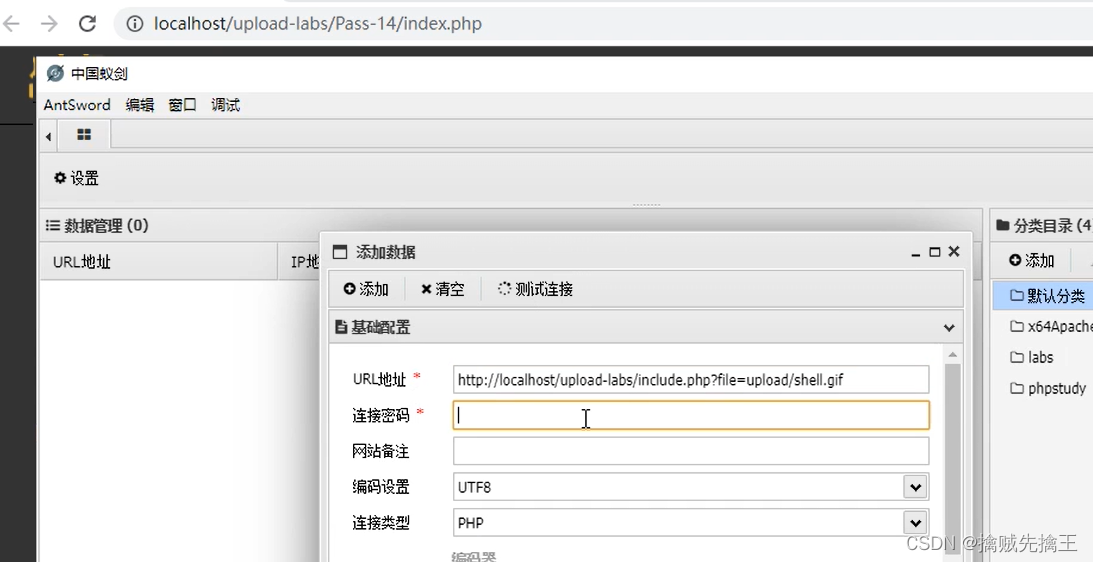Click the 清空 clear button
1093x562 pixels.
pos(443,289)
